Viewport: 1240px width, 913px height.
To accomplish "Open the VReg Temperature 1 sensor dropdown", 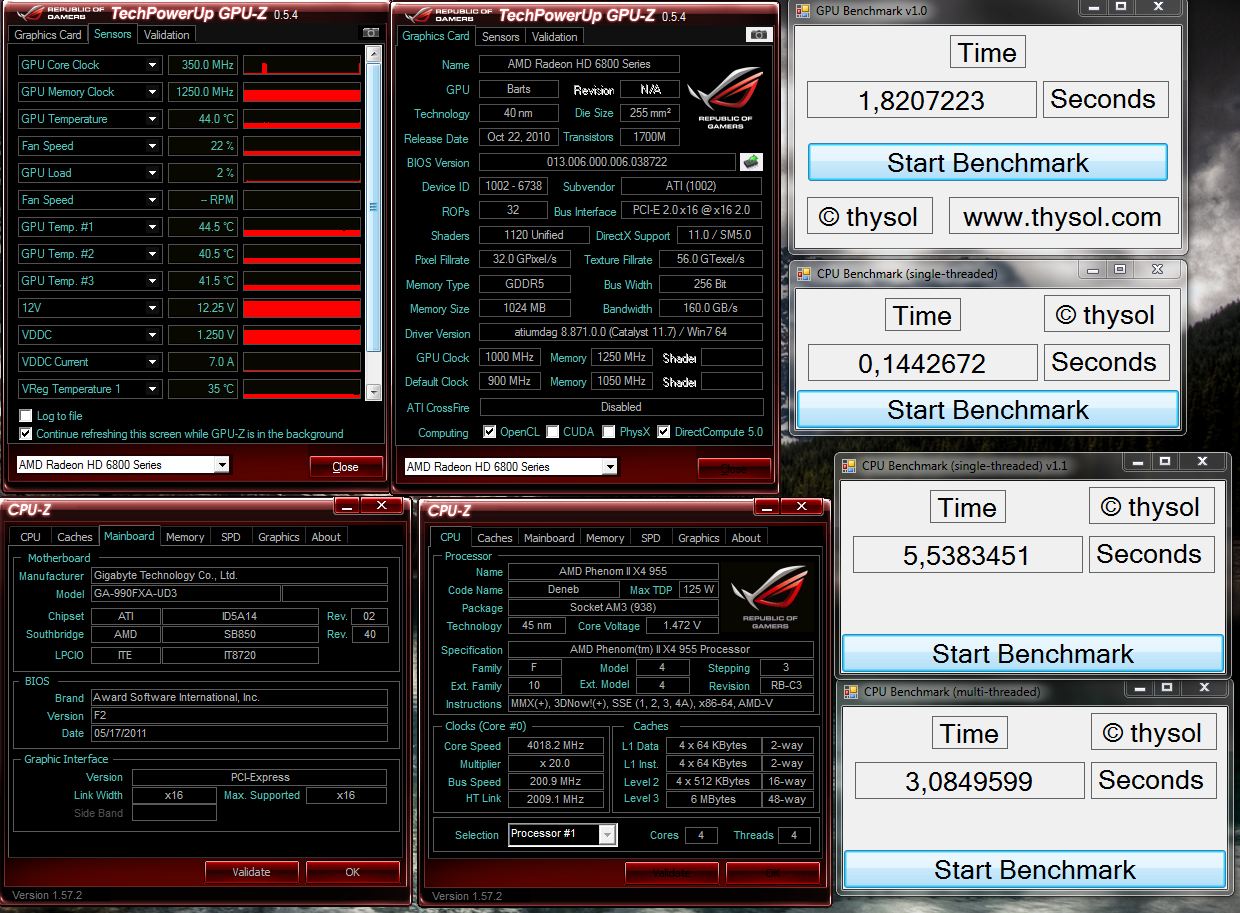I will coord(153,389).
